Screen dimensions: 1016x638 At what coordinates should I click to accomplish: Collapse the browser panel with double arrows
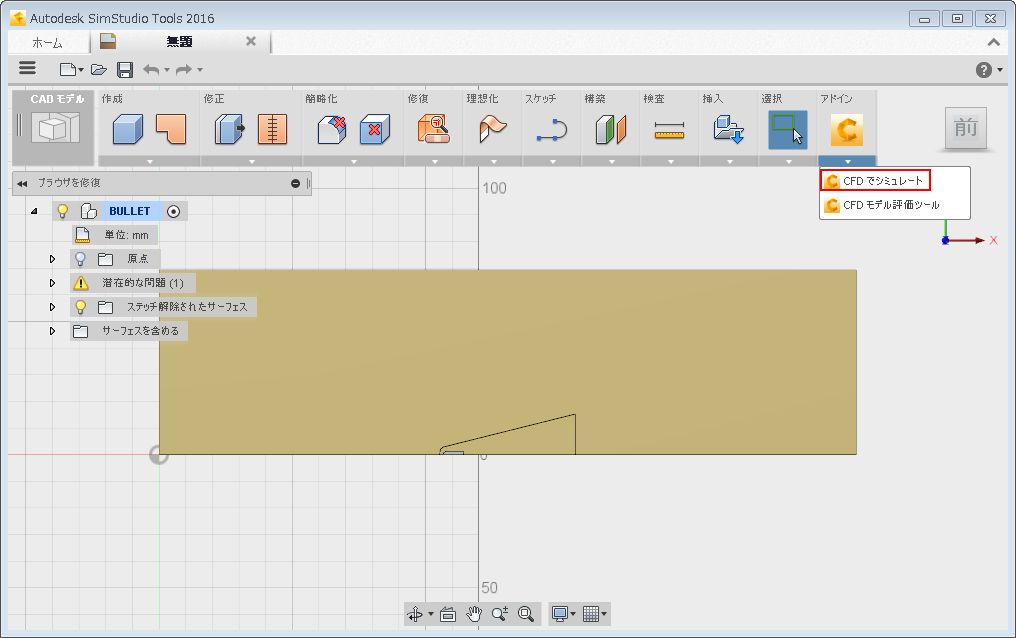tap(23, 183)
